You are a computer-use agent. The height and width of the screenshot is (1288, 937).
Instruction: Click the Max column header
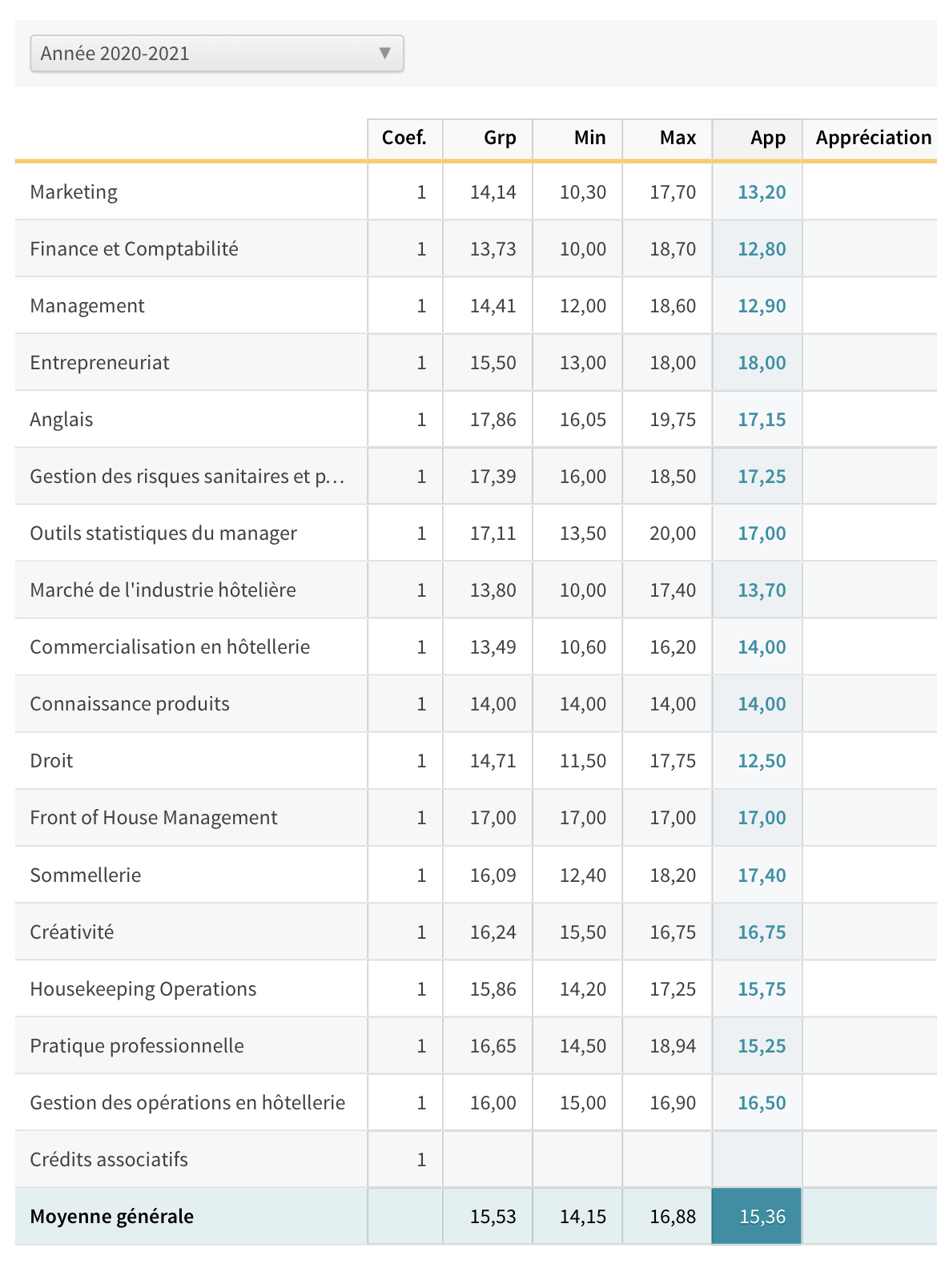pyautogui.click(x=678, y=138)
